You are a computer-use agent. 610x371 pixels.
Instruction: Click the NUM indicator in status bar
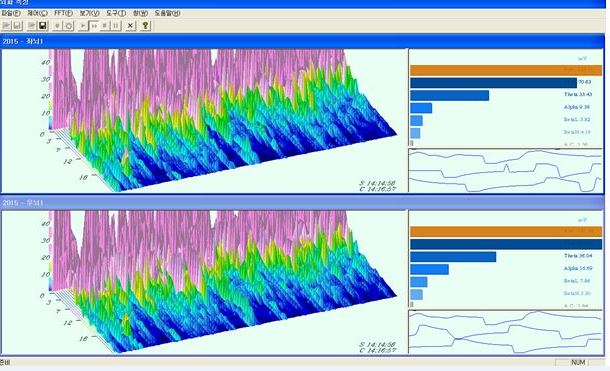click(578, 362)
